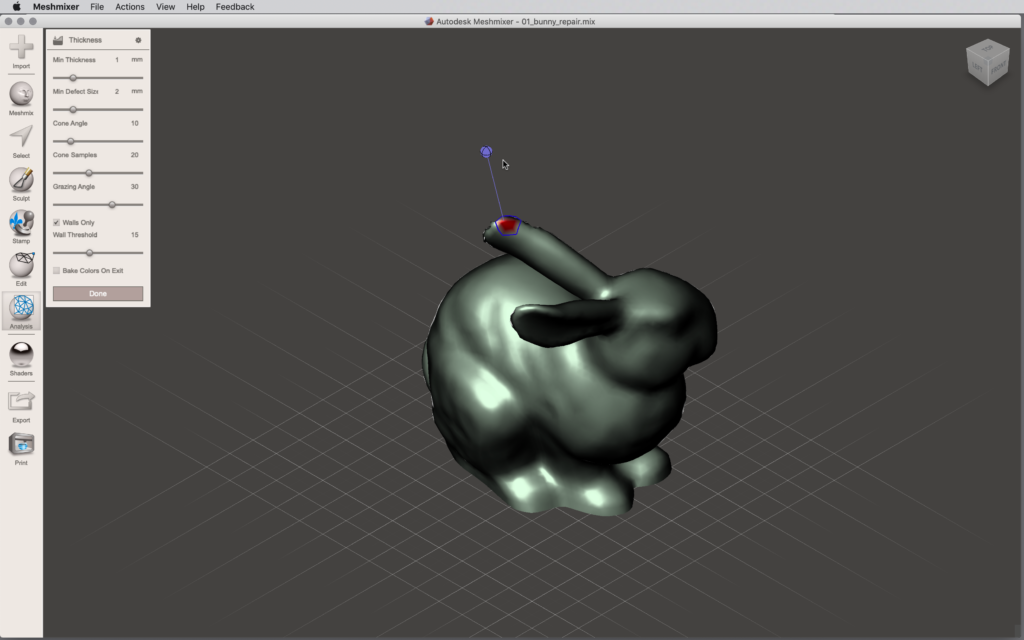Click the Min Thickness slider handle
Image resolution: width=1024 pixels, height=640 pixels.
pyautogui.click(x=73, y=78)
